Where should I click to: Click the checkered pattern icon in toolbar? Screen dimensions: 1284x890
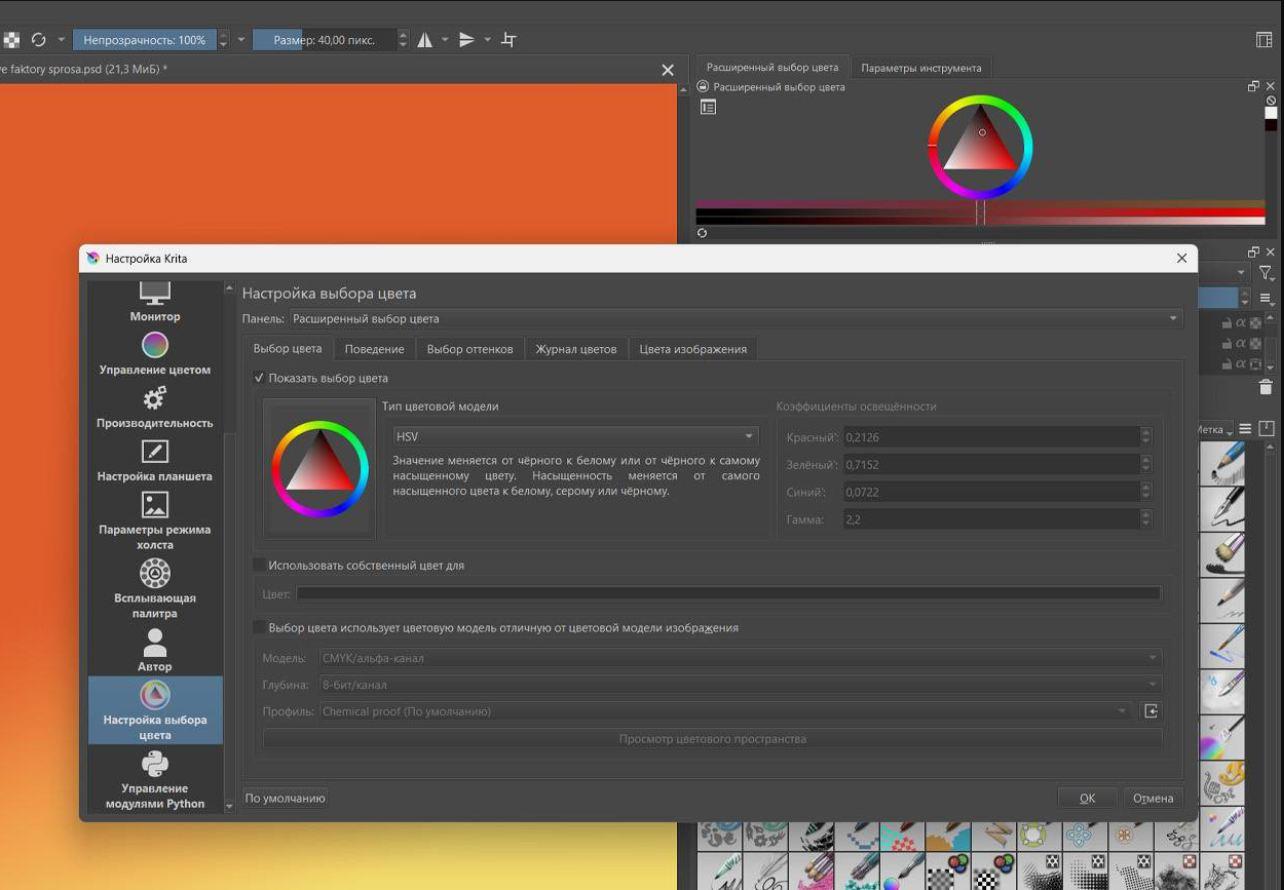(x=12, y=40)
